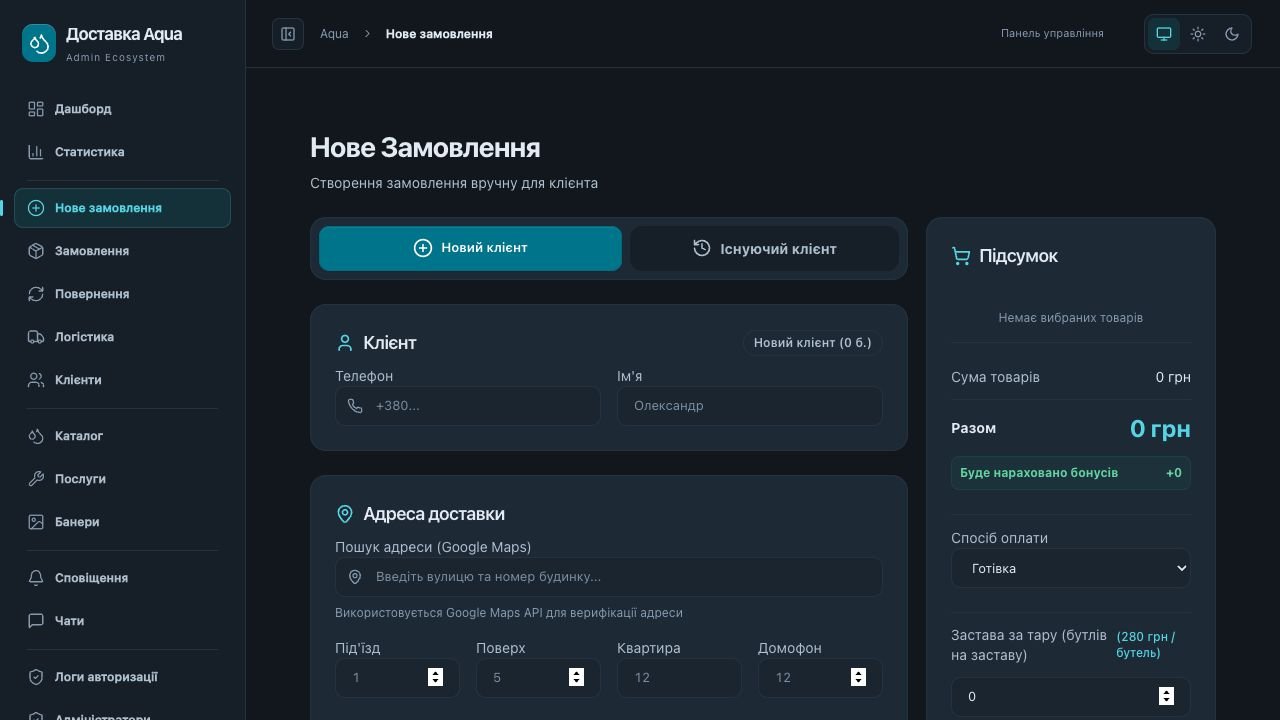The image size is (1280, 720).
Task: Switch to dark theme moon icon
Action: click(x=1232, y=34)
